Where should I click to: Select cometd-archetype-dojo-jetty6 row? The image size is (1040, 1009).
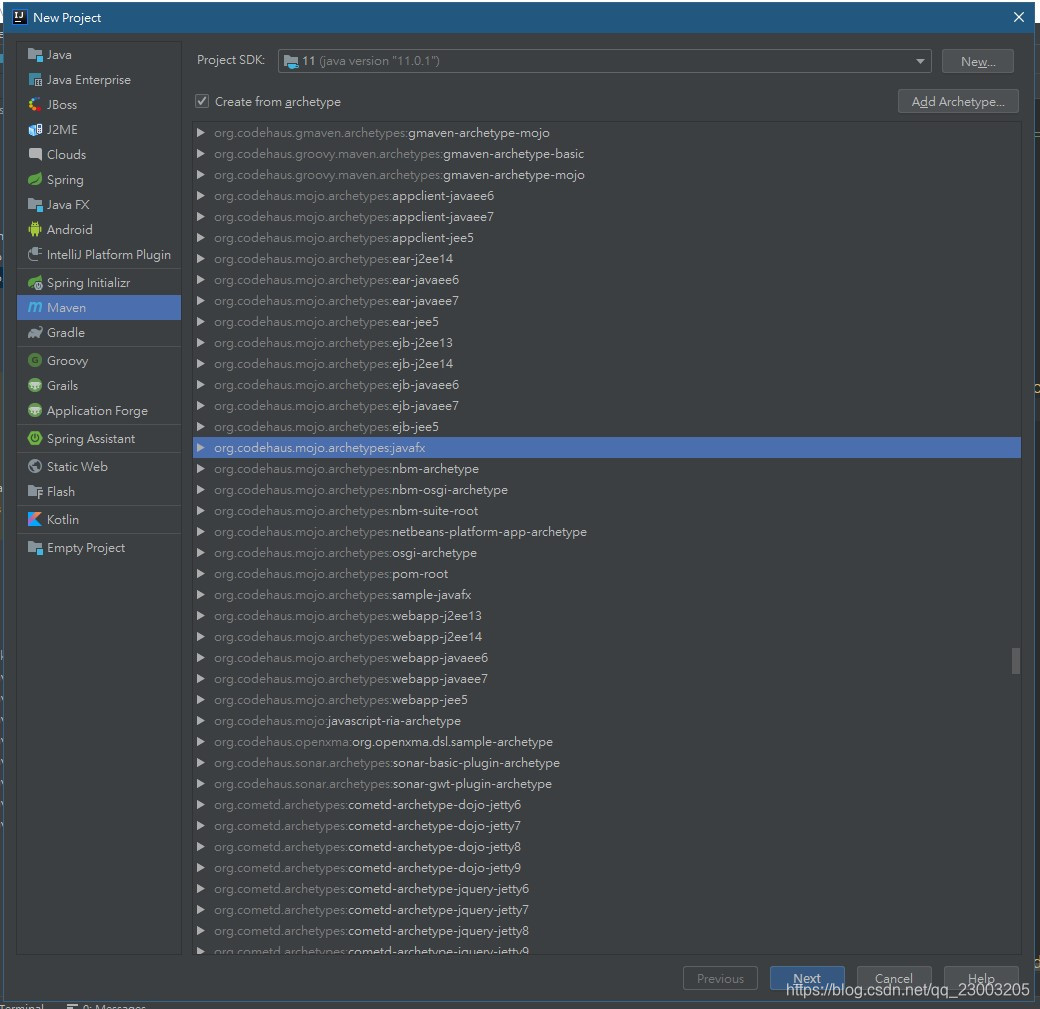pyautogui.click(x=606, y=805)
